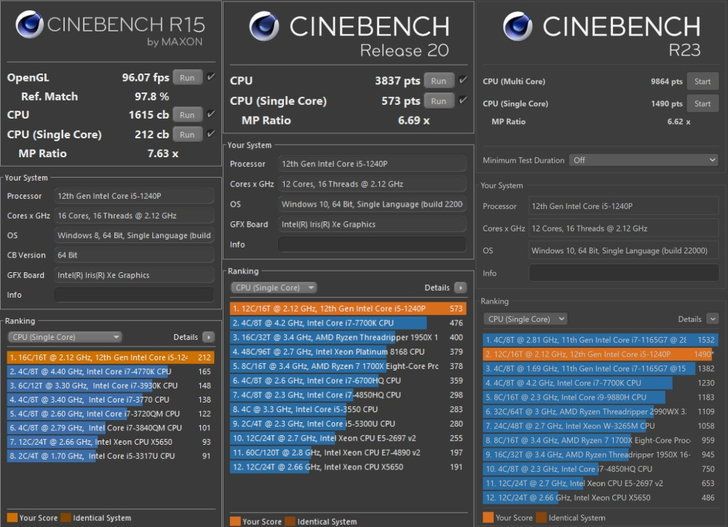
Task: Run the CPU test in Cinebench R15
Action: 187,115
